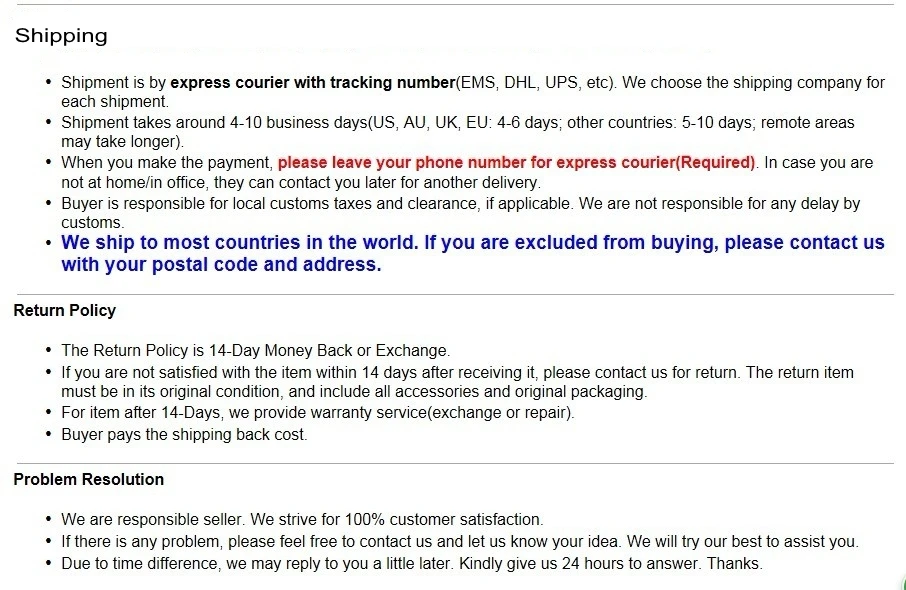Screen dimensions: 906x590
Task: Click the 'Due to time difference' bullet
Action: click(412, 563)
